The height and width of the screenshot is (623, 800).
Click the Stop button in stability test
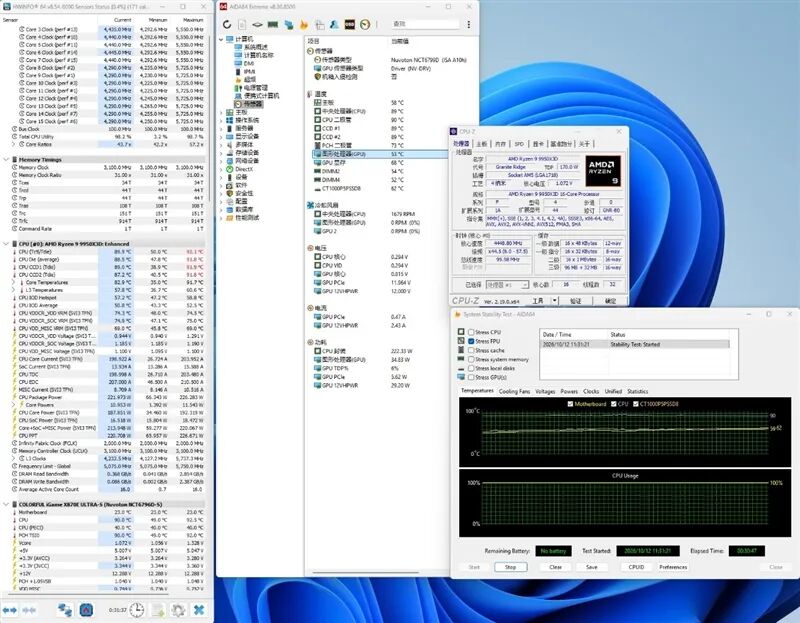point(510,567)
